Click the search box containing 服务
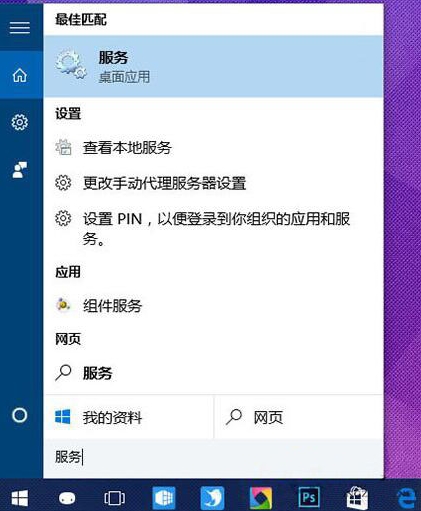The height and width of the screenshot is (511, 421). pos(213,458)
